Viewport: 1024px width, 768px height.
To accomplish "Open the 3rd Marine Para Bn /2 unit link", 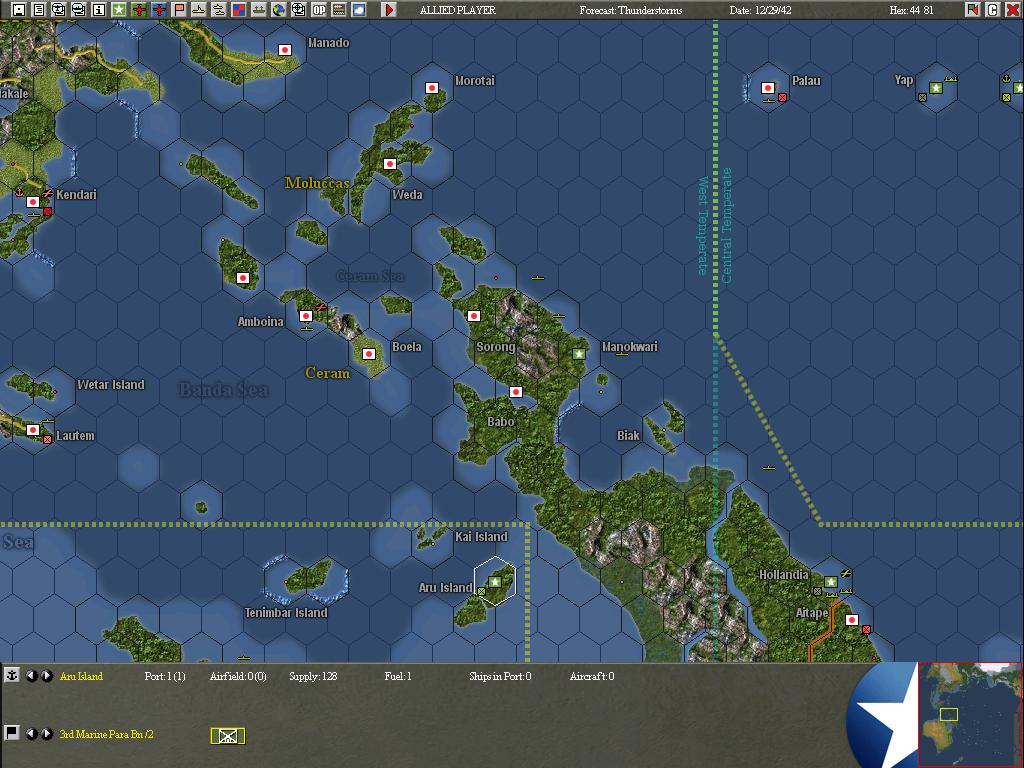I will 106,734.
